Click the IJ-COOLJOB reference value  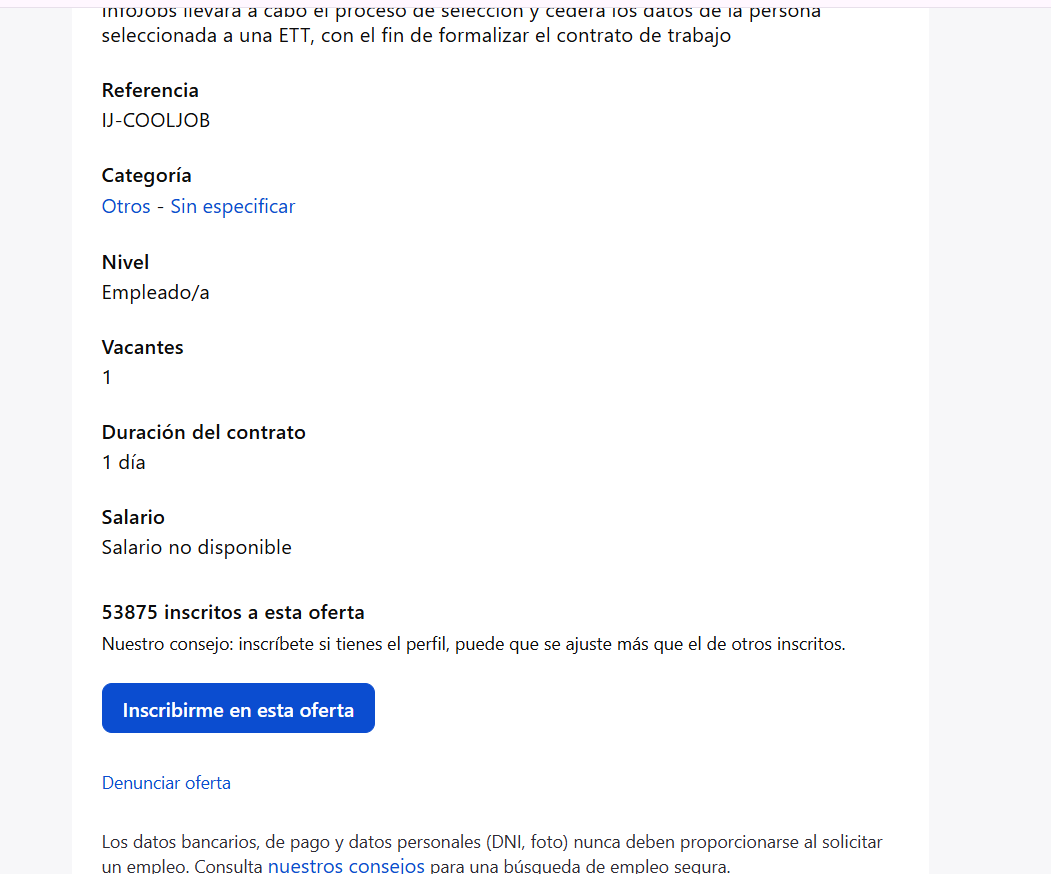[x=156, y=121]
